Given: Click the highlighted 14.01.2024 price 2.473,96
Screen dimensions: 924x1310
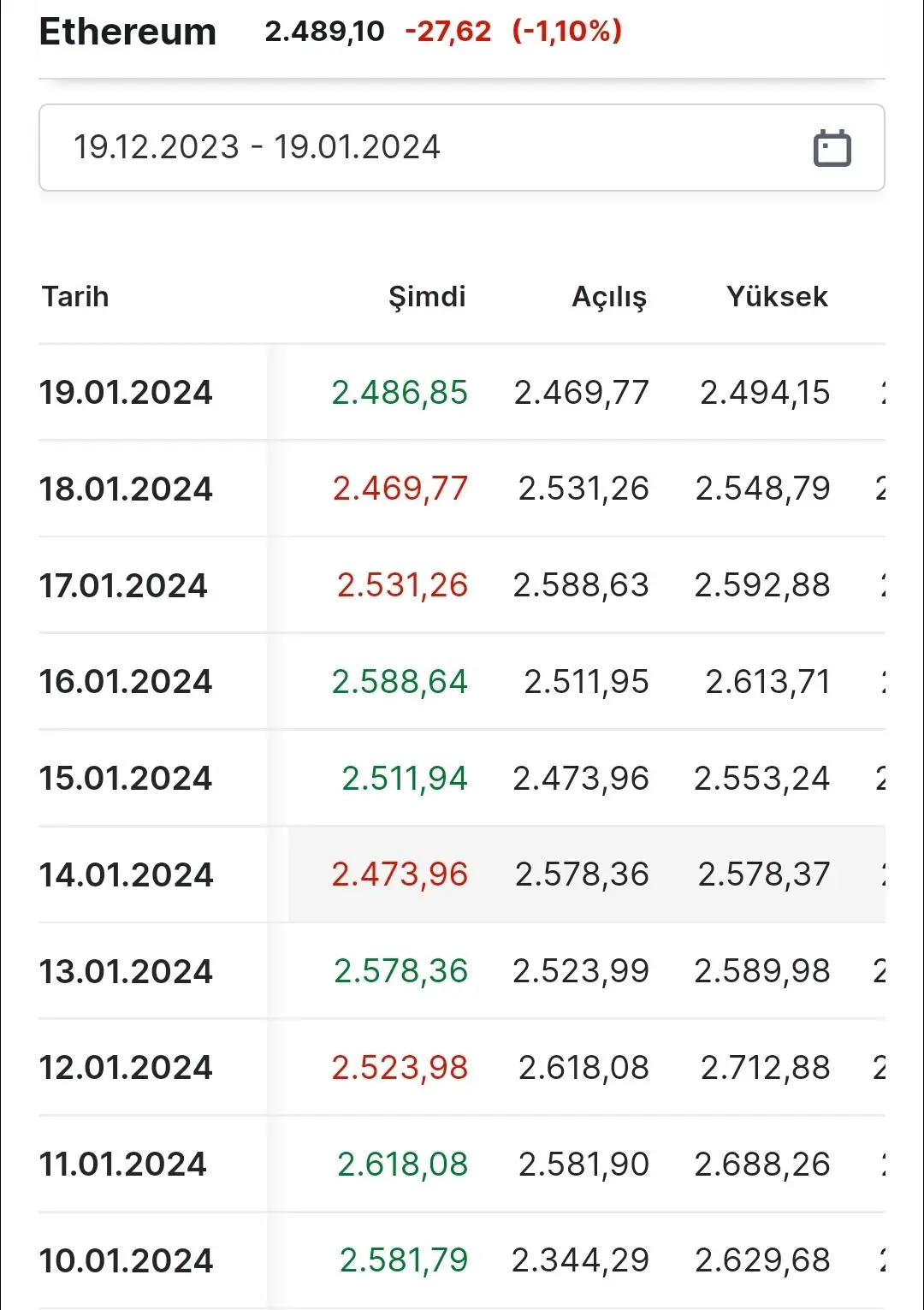Looking at the screenshot, I should click(400, 874).
